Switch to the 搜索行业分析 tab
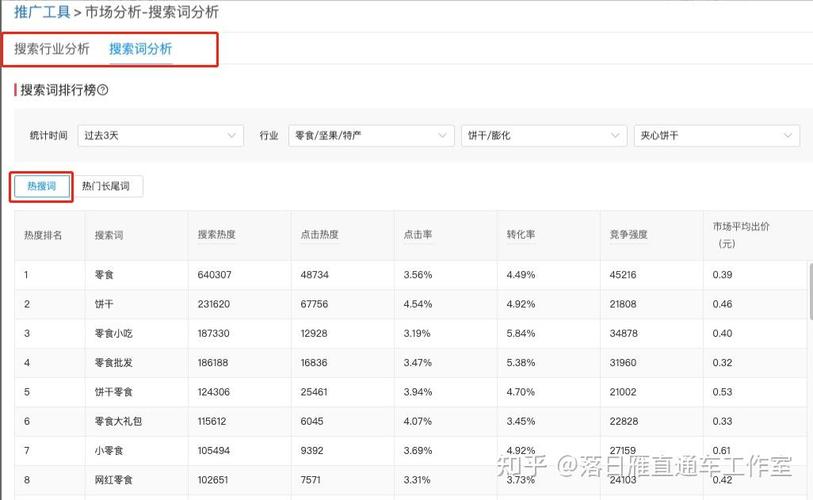 tap(52, 49)
